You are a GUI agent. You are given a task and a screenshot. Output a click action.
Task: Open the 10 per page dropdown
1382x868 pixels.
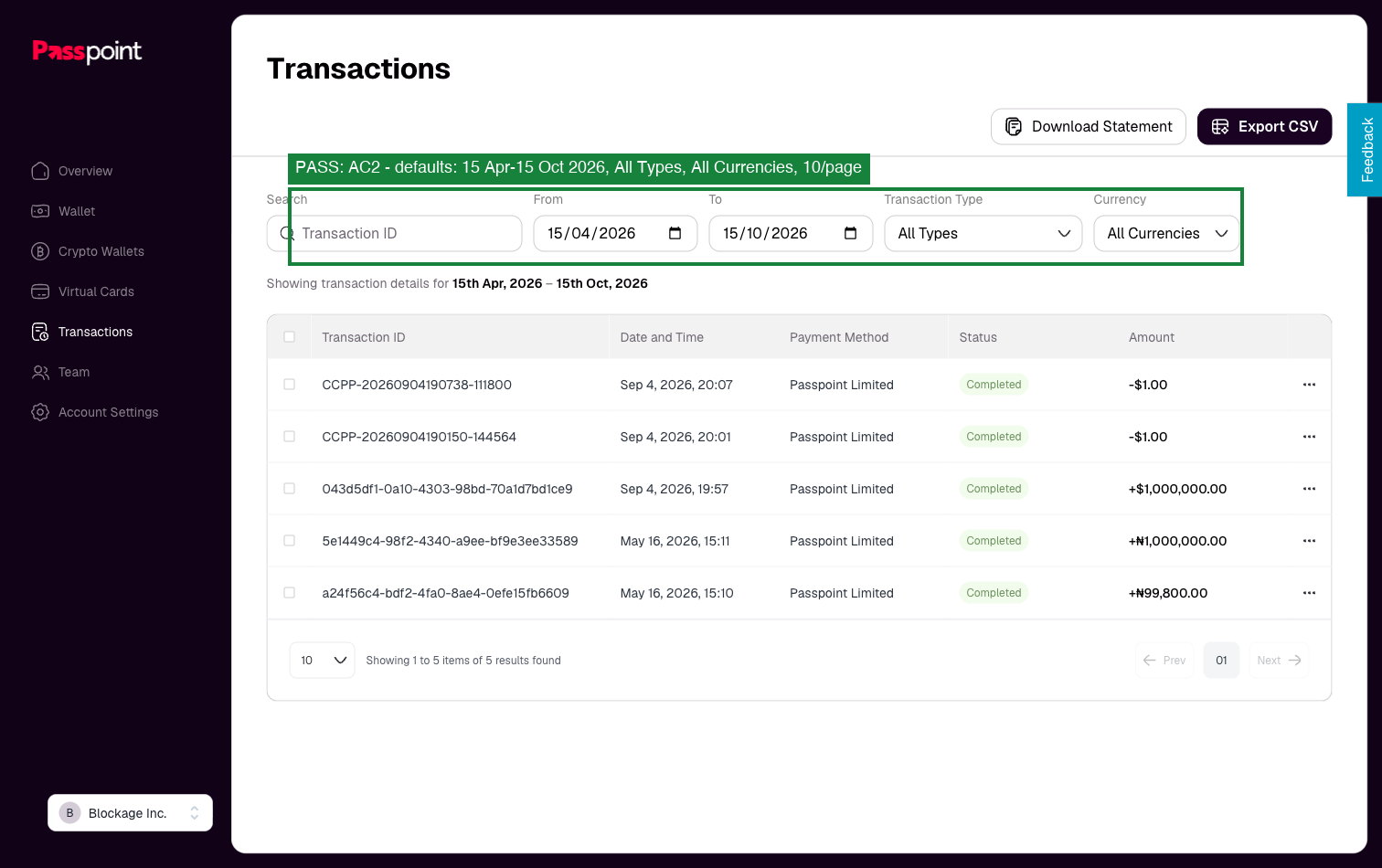point(322,661)
